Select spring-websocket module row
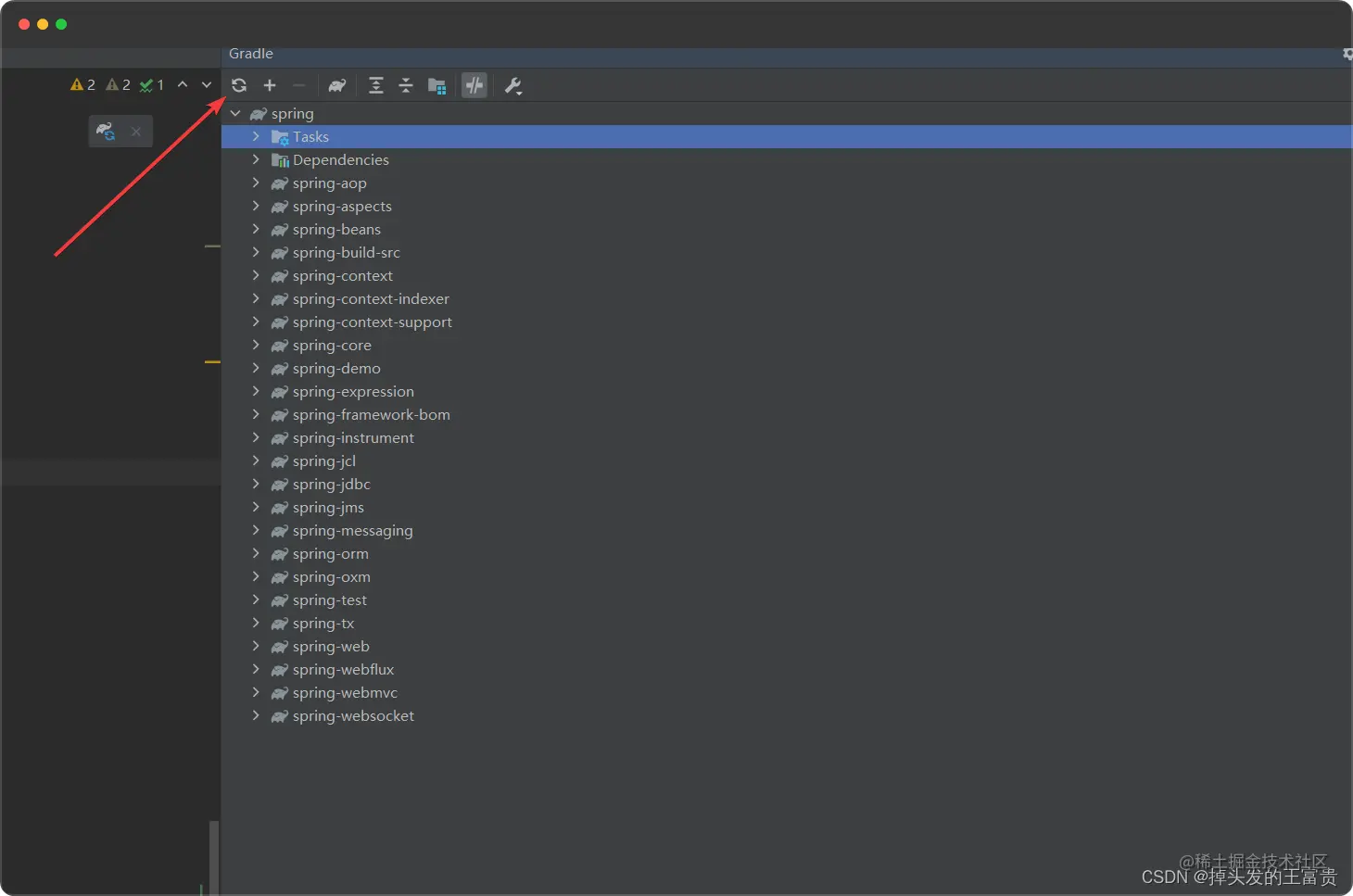 click(x=786, y=715)
